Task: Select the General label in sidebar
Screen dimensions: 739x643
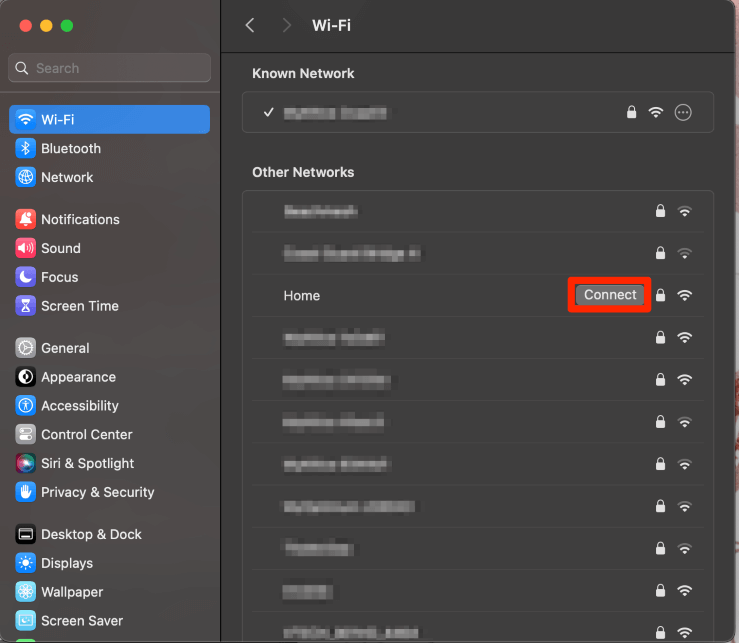Action: (x=65, y=348)
